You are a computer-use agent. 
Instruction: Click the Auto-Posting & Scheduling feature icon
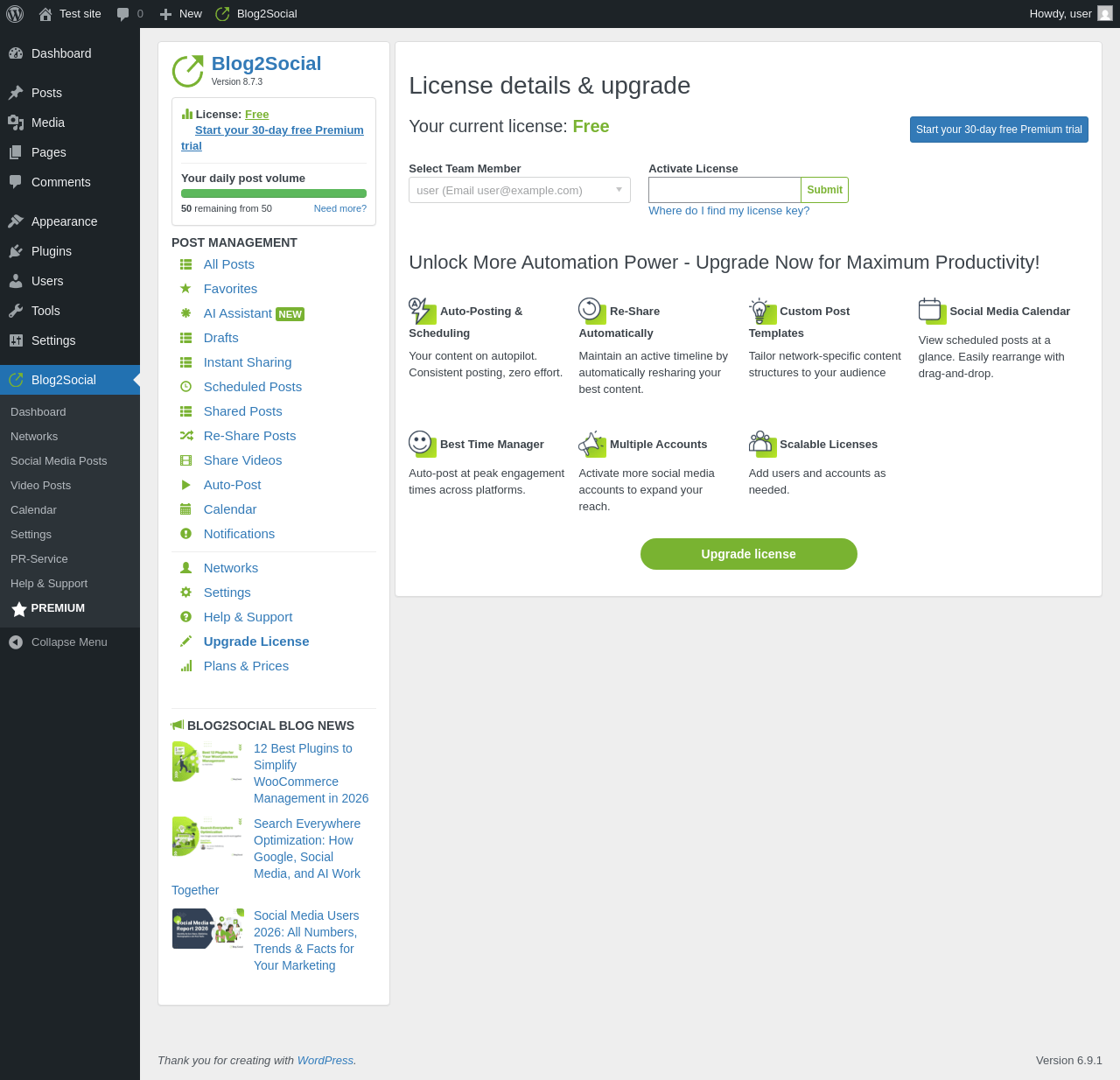421,311
